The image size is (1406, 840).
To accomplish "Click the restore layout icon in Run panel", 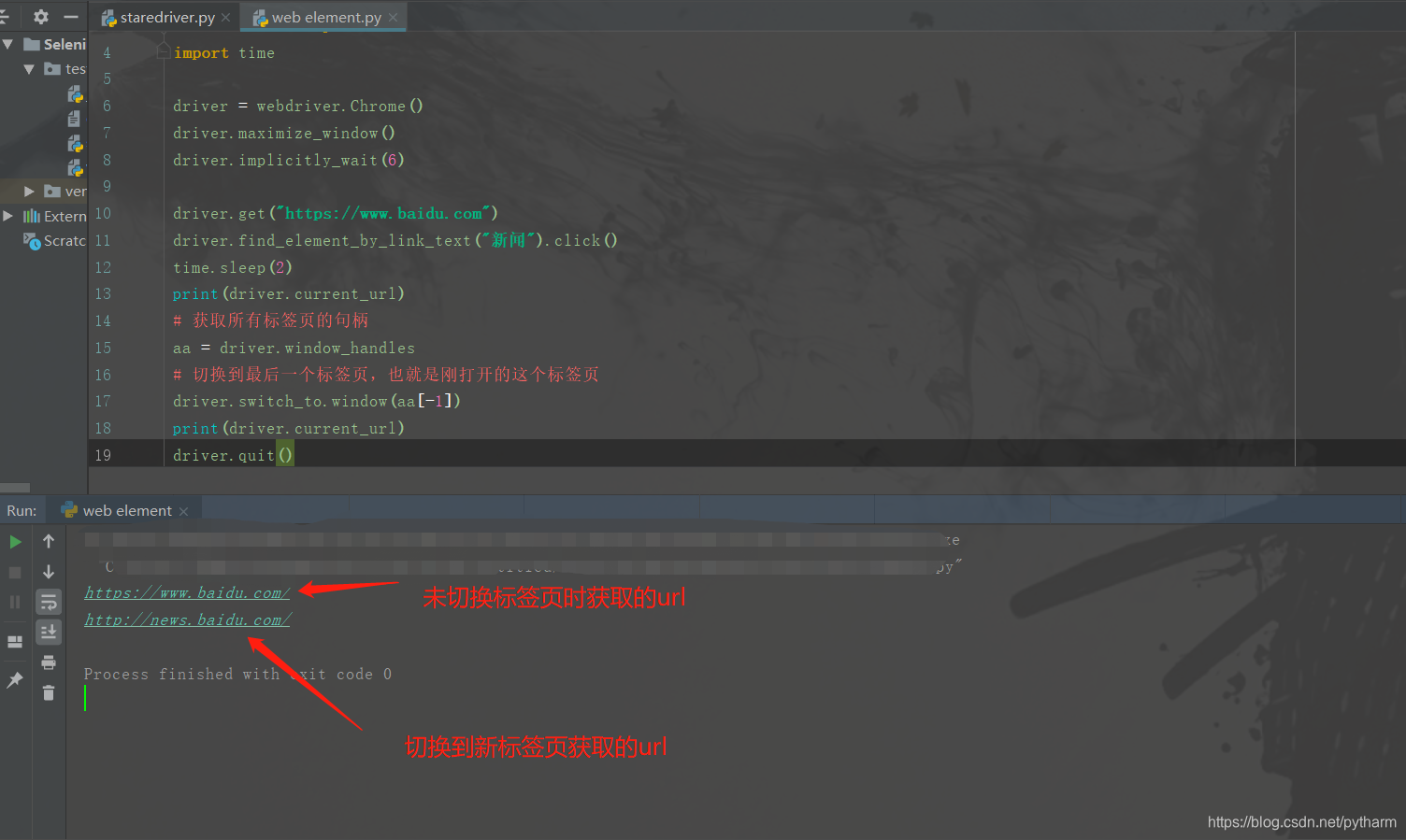I will pyautogui.click(x=15, y=642).
